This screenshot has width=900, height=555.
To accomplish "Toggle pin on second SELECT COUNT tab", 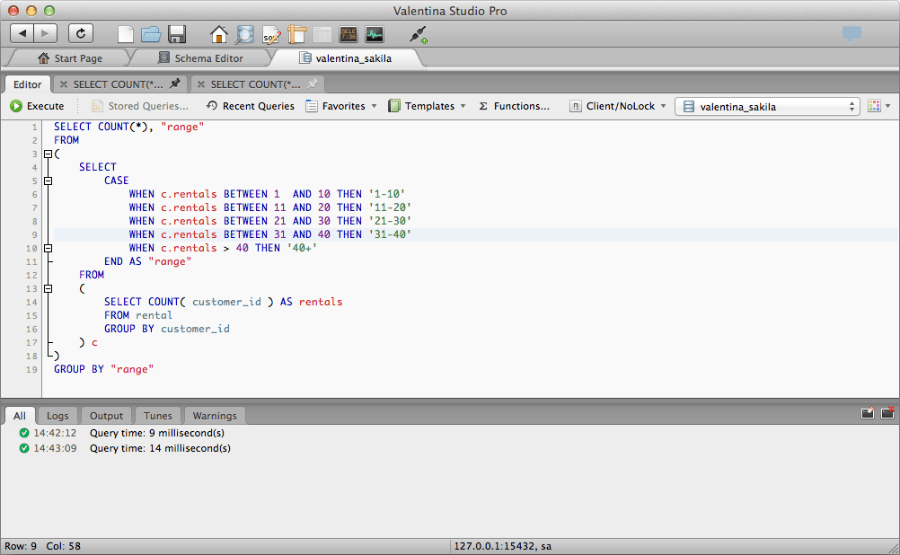I will pos(312,84).
